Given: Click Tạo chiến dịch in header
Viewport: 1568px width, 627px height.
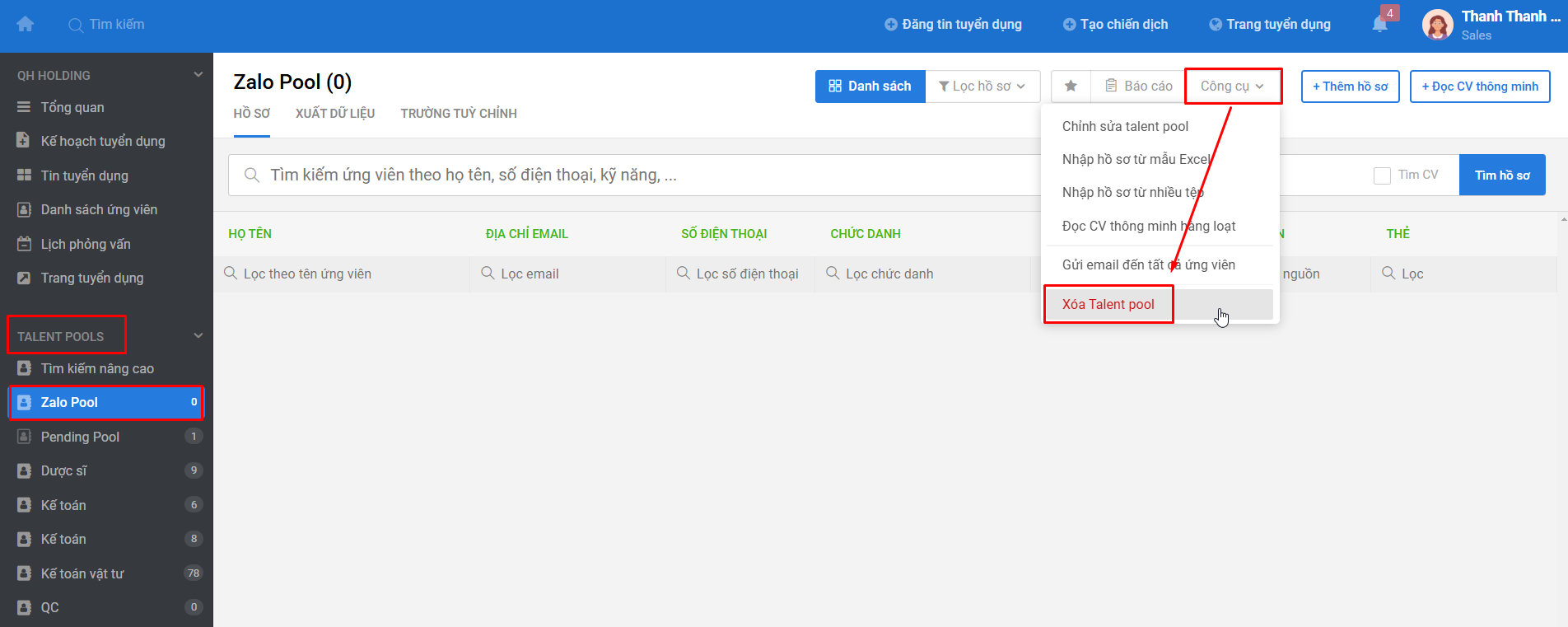Looking at the screenshot, I should pos(1115,25).
